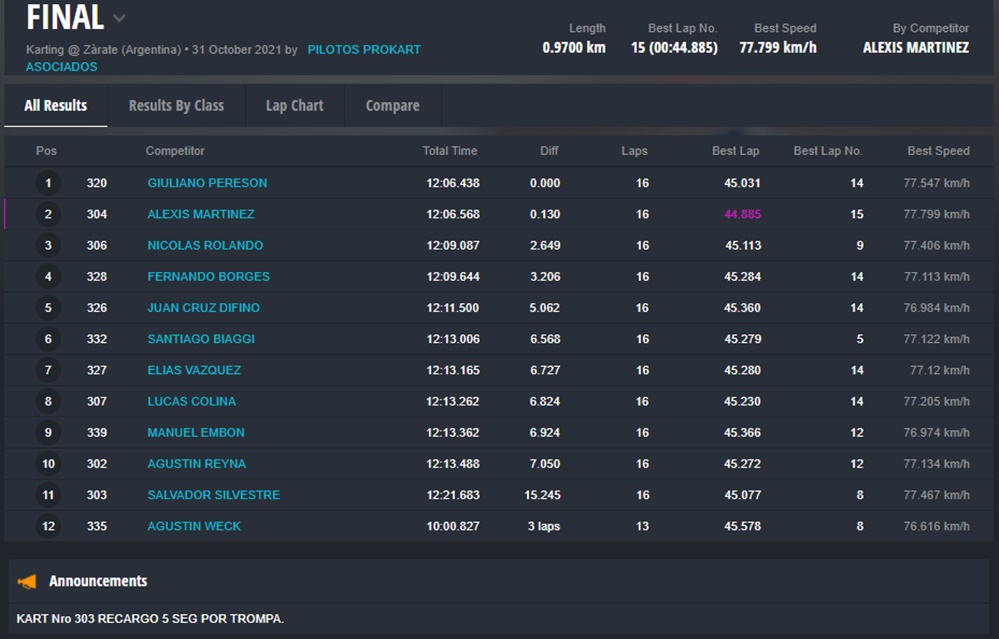Open NICOLAS ROLANDO competitor page

coord(205,245)
